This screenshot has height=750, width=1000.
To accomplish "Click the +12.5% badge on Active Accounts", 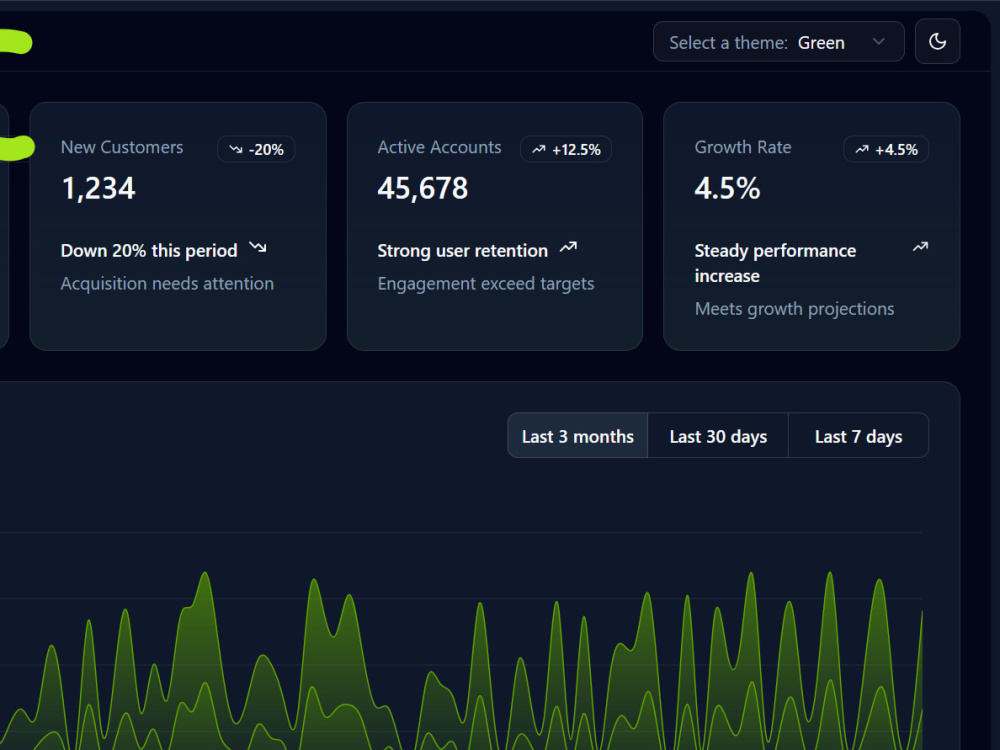I will [x=566, y=149].
